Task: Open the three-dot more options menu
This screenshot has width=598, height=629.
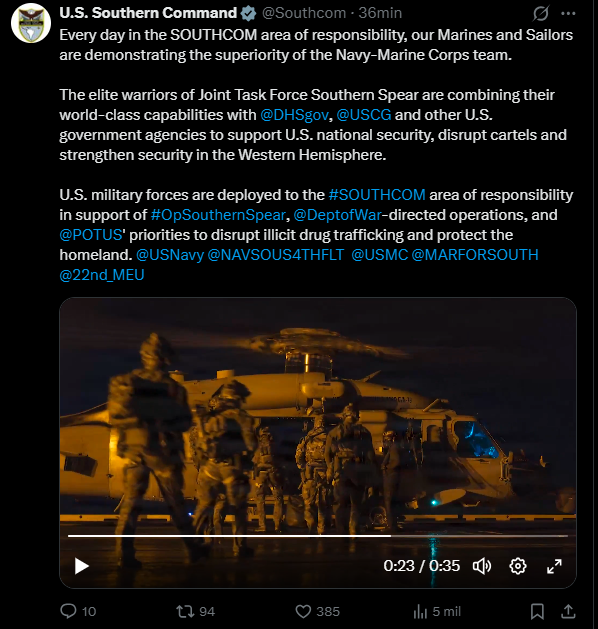Action: click(568, 14)
